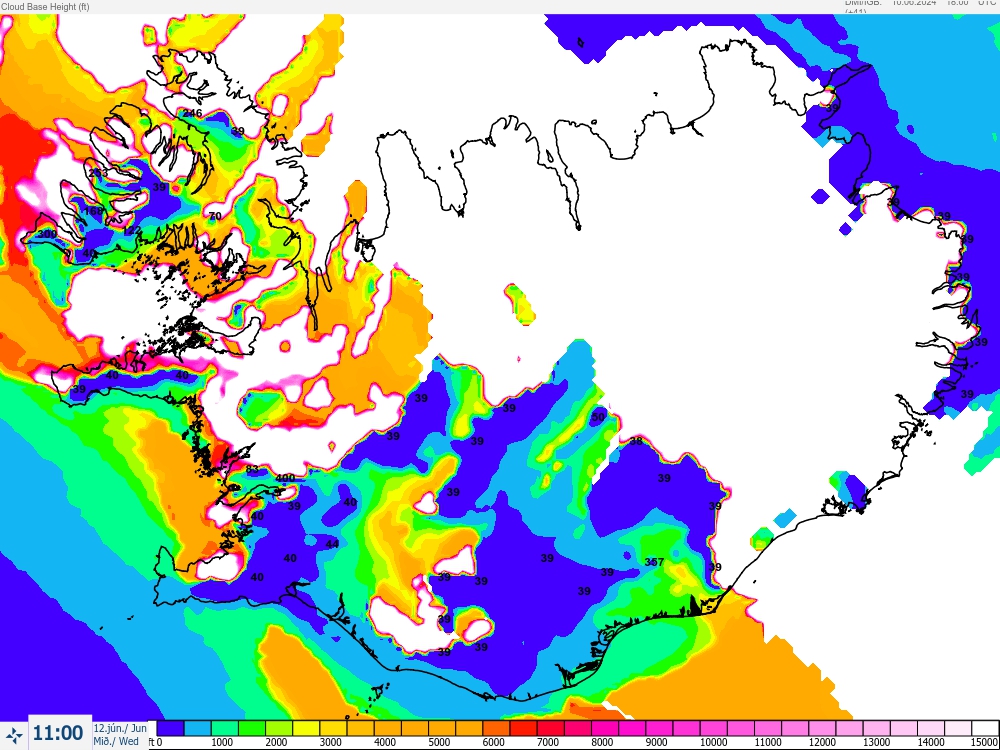This screenshot has width=1000, height=750.
Task: Click the 38 value on the map
Action: (x=636, y=441)
